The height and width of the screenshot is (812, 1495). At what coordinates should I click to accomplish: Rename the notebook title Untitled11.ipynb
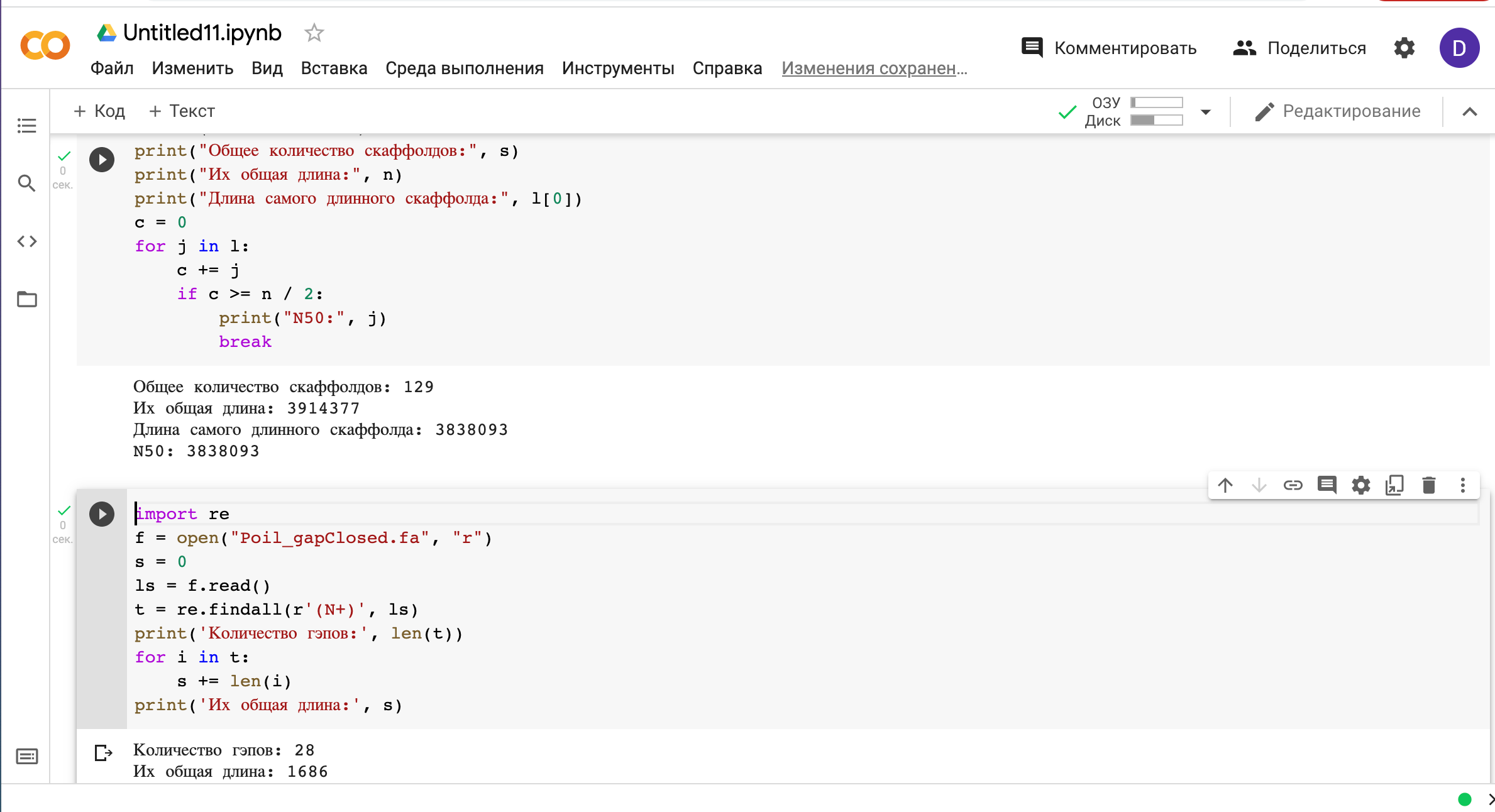(x=202, y=33)
